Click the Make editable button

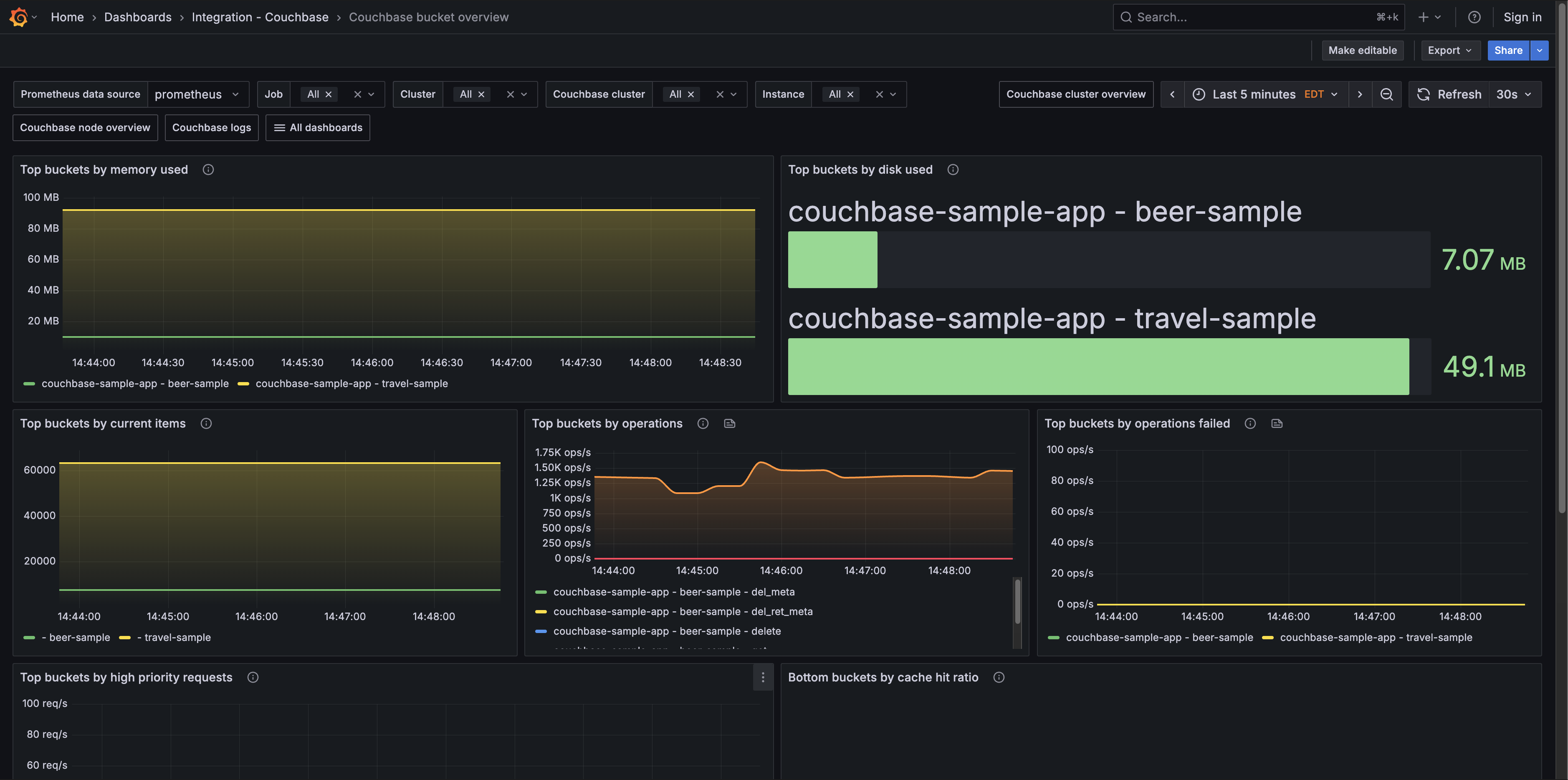pyautogui.click(x=1362, y=51)
